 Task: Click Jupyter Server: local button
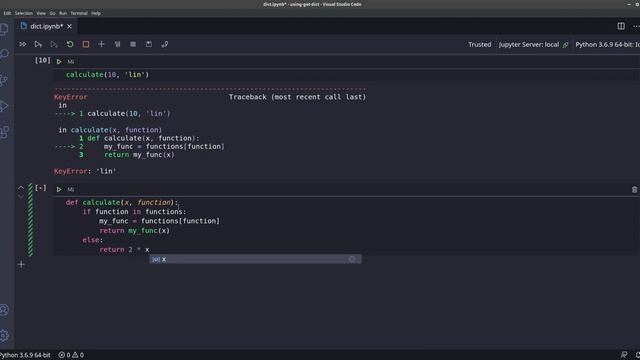(x=533, y=44)
